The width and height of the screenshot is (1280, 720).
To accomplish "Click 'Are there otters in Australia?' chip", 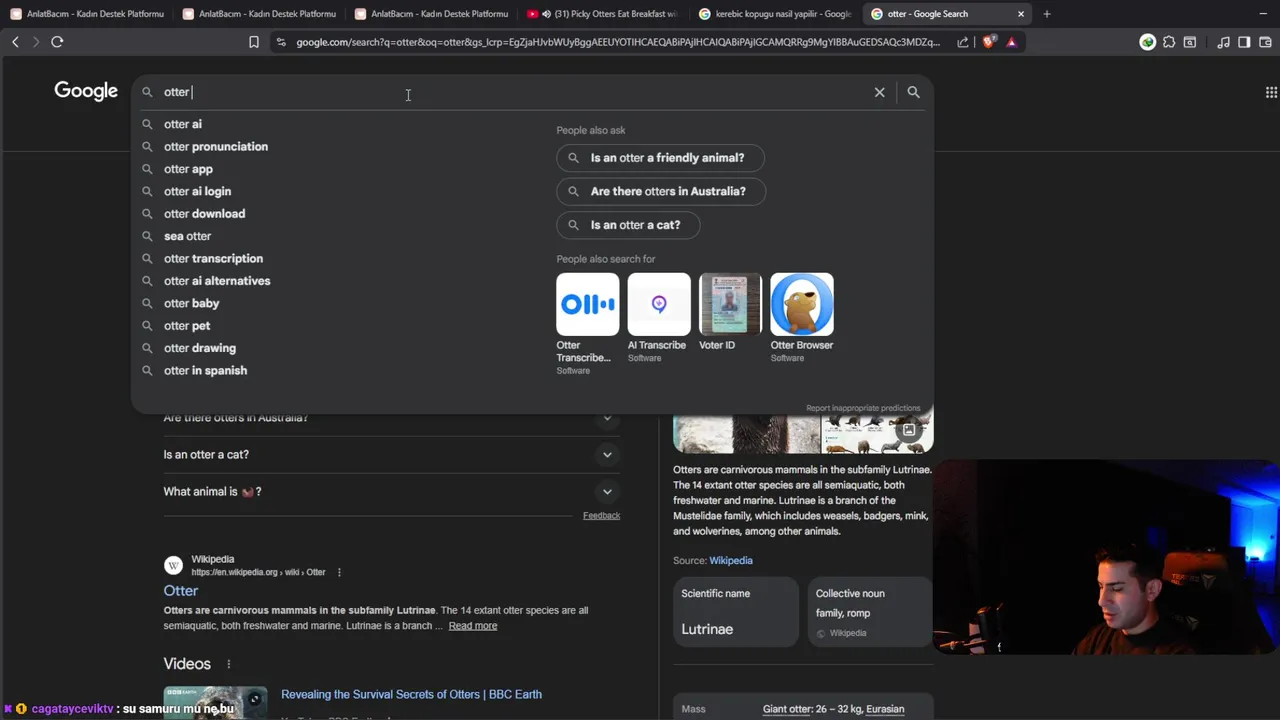I will [x=661, y=191].
